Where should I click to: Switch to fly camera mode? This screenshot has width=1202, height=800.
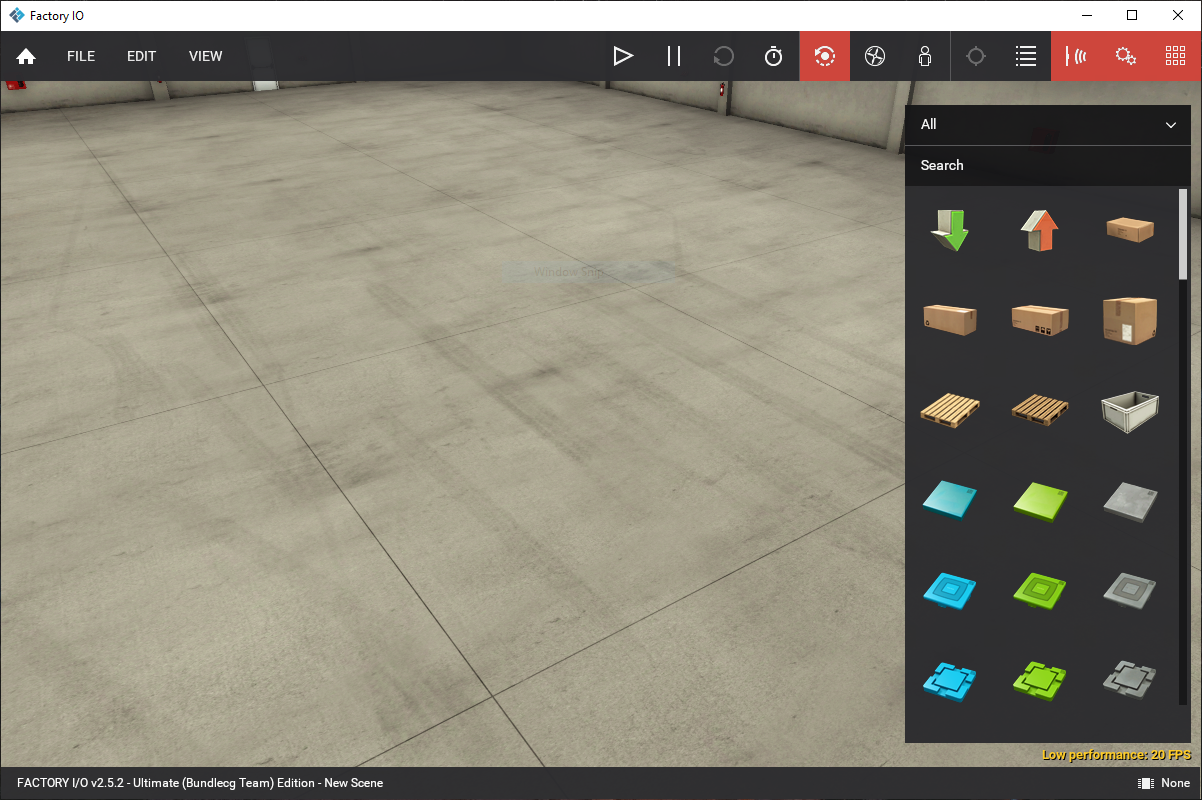click(x=875, y=56)
